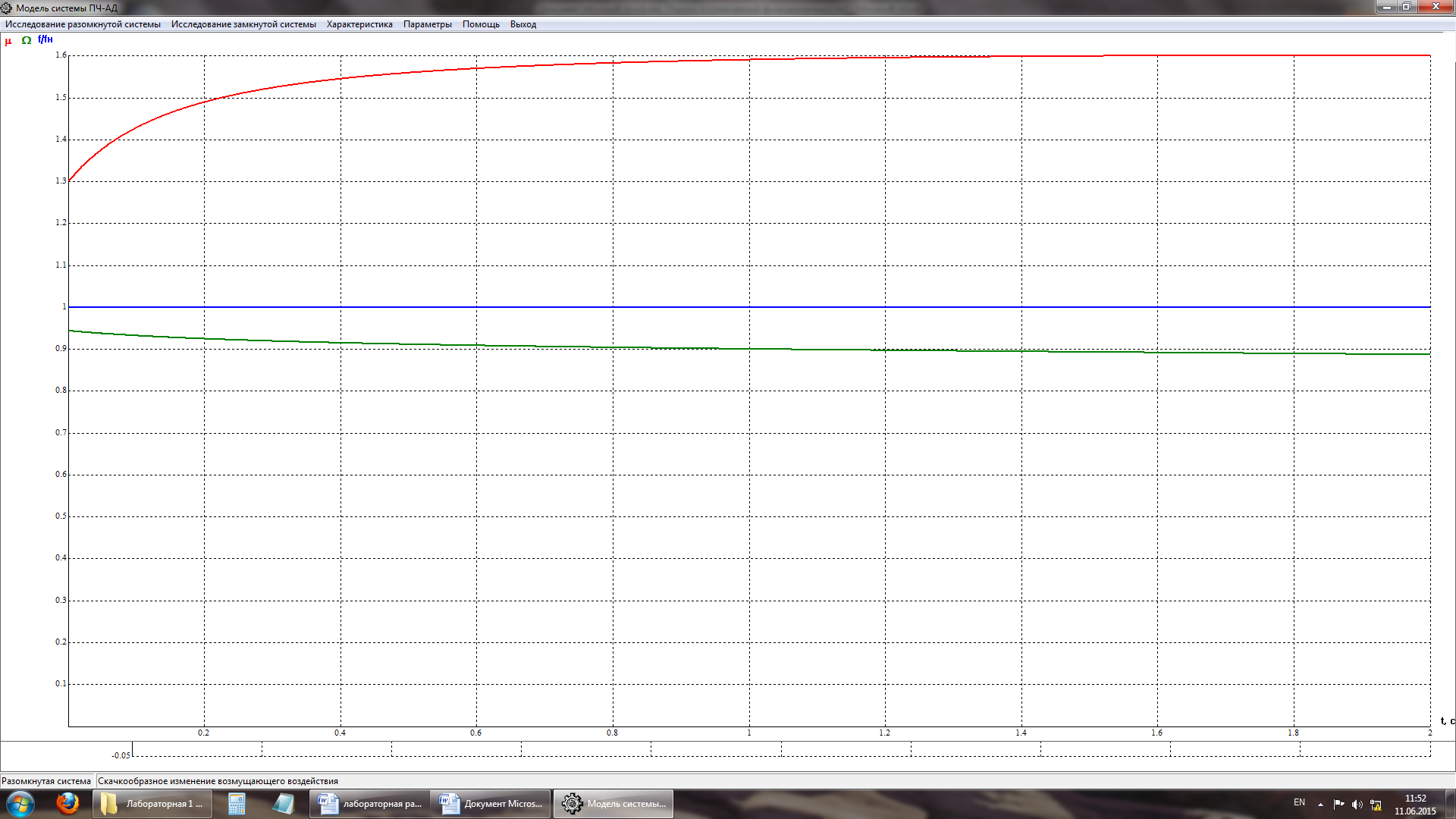Open the Windows Start menu
This screenshot has height=819, width=1456.
pyautogui.click(x=20, y=804)
